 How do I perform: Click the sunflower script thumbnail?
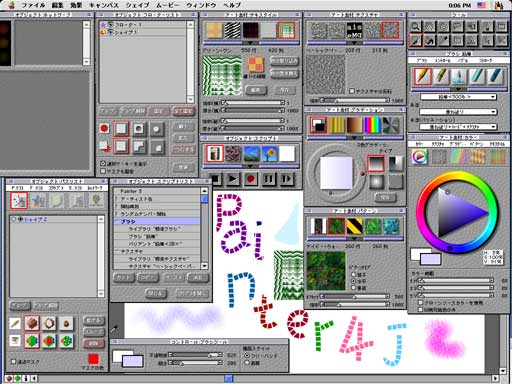coord(269,154)
